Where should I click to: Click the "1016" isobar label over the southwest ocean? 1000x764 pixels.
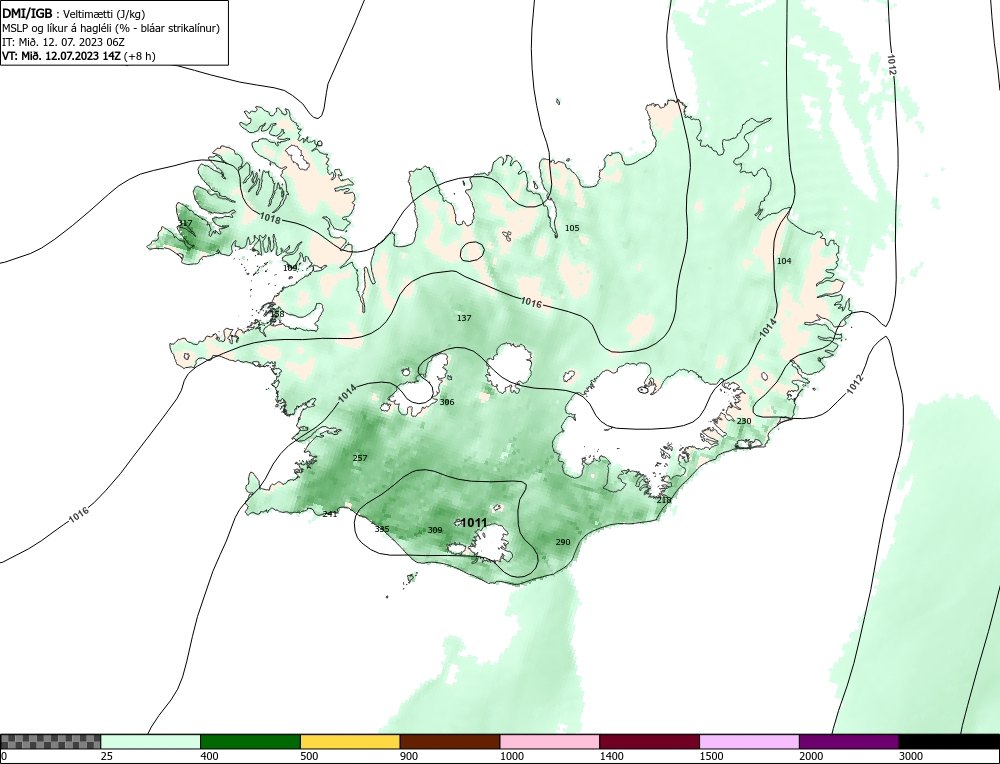[79, 515]
